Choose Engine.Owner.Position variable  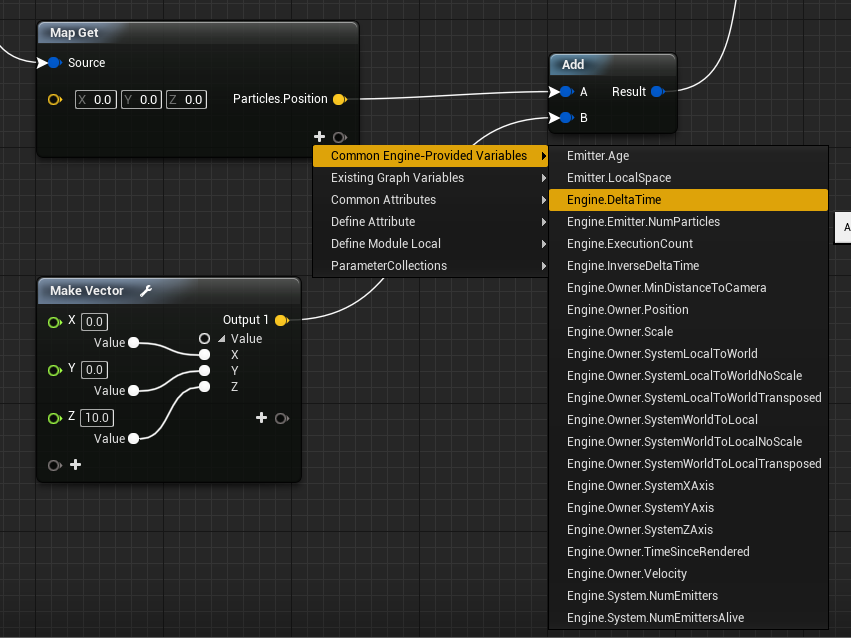(689, 310)
